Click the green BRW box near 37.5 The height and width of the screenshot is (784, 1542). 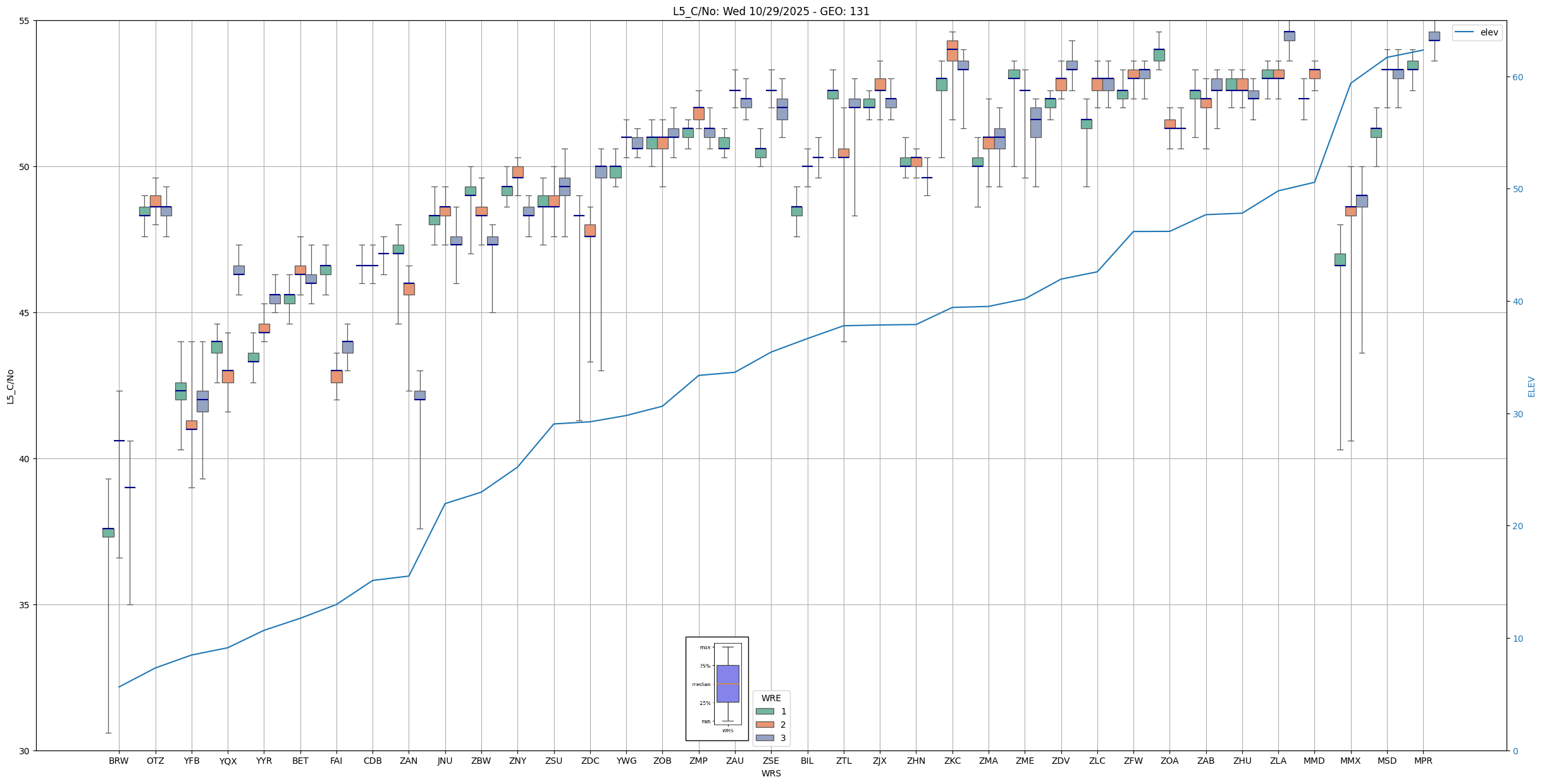coord(108,532)
